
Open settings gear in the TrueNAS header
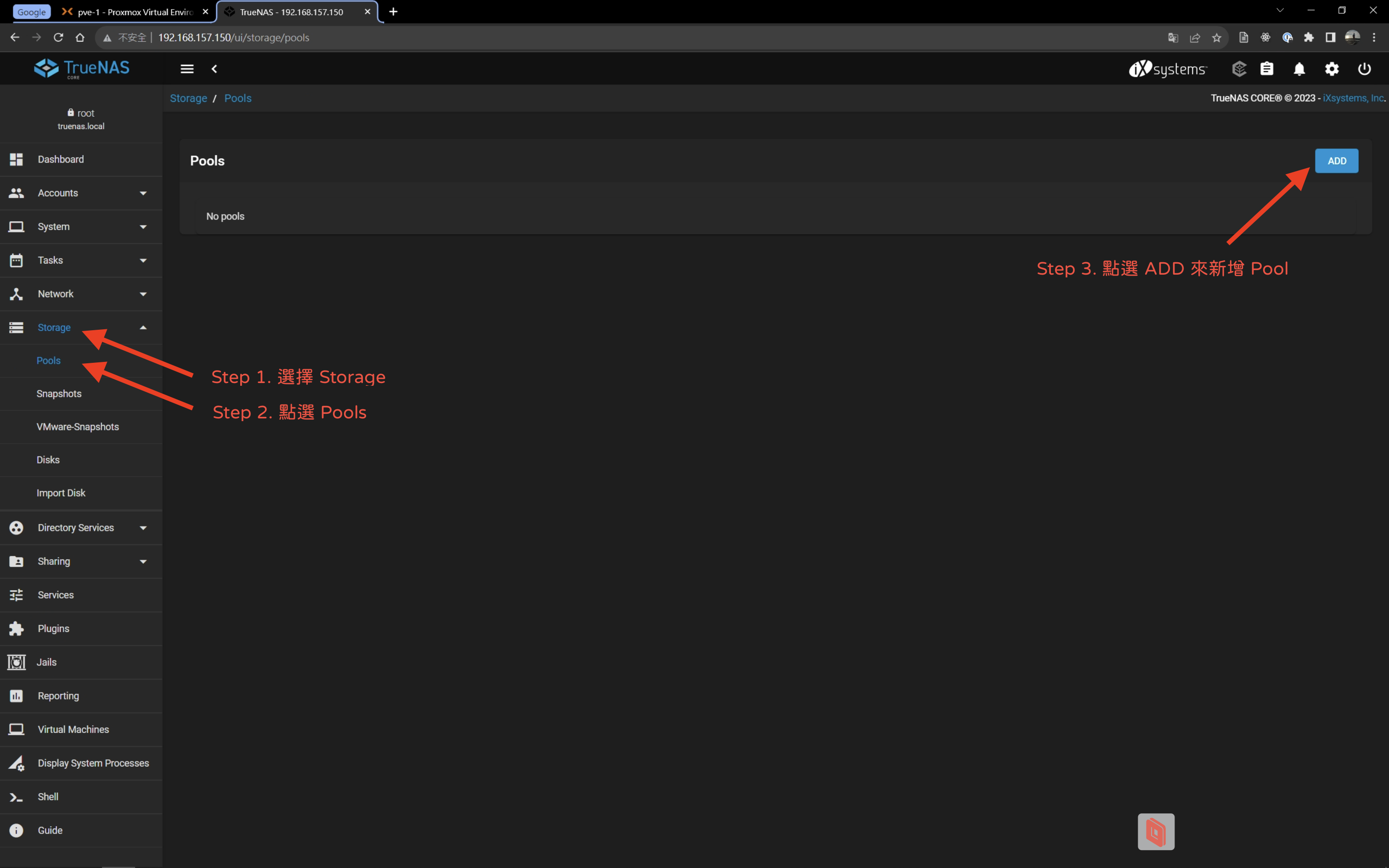coord(1332,69)
